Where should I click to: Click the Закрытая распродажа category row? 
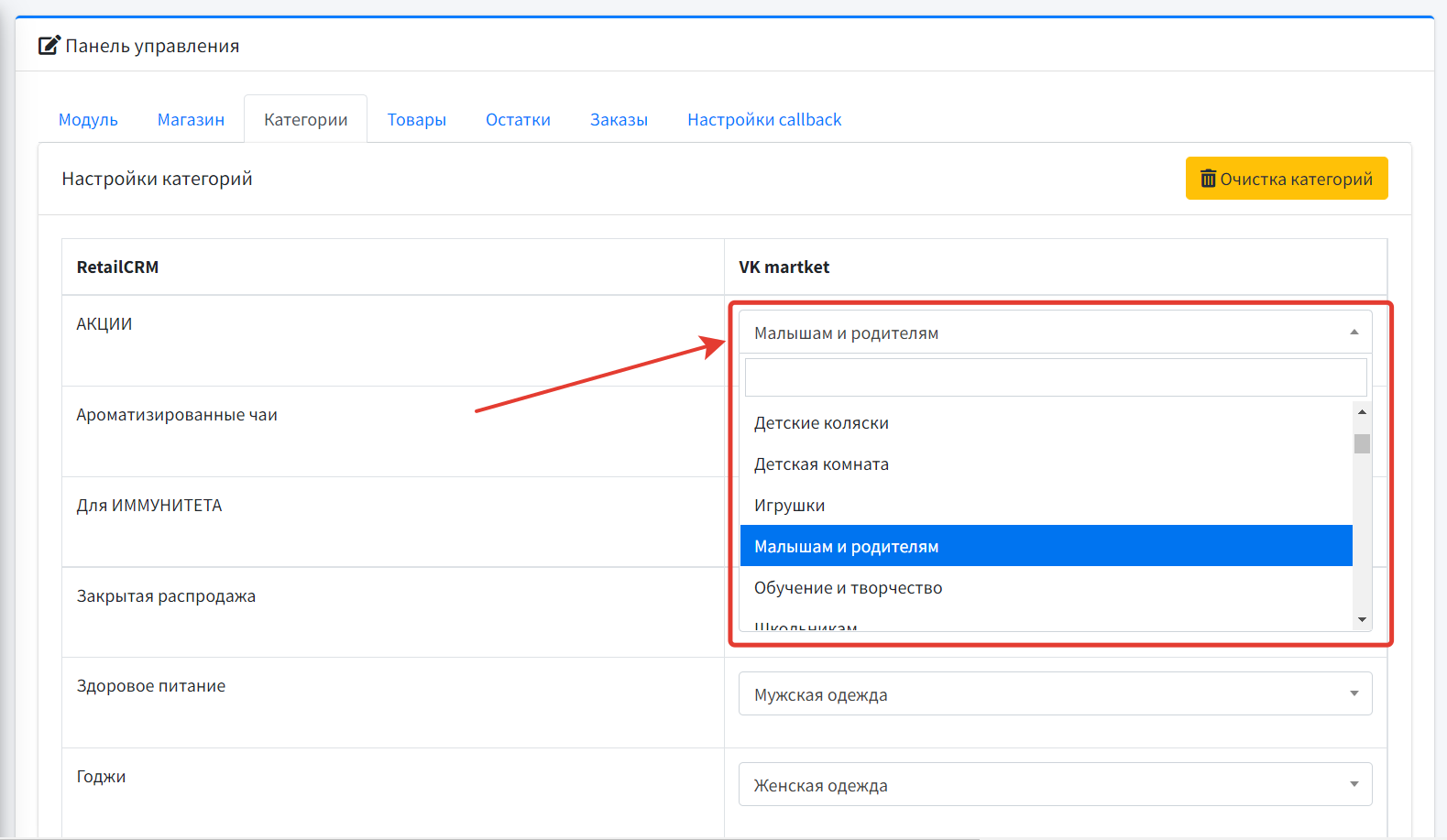point(393,613)
